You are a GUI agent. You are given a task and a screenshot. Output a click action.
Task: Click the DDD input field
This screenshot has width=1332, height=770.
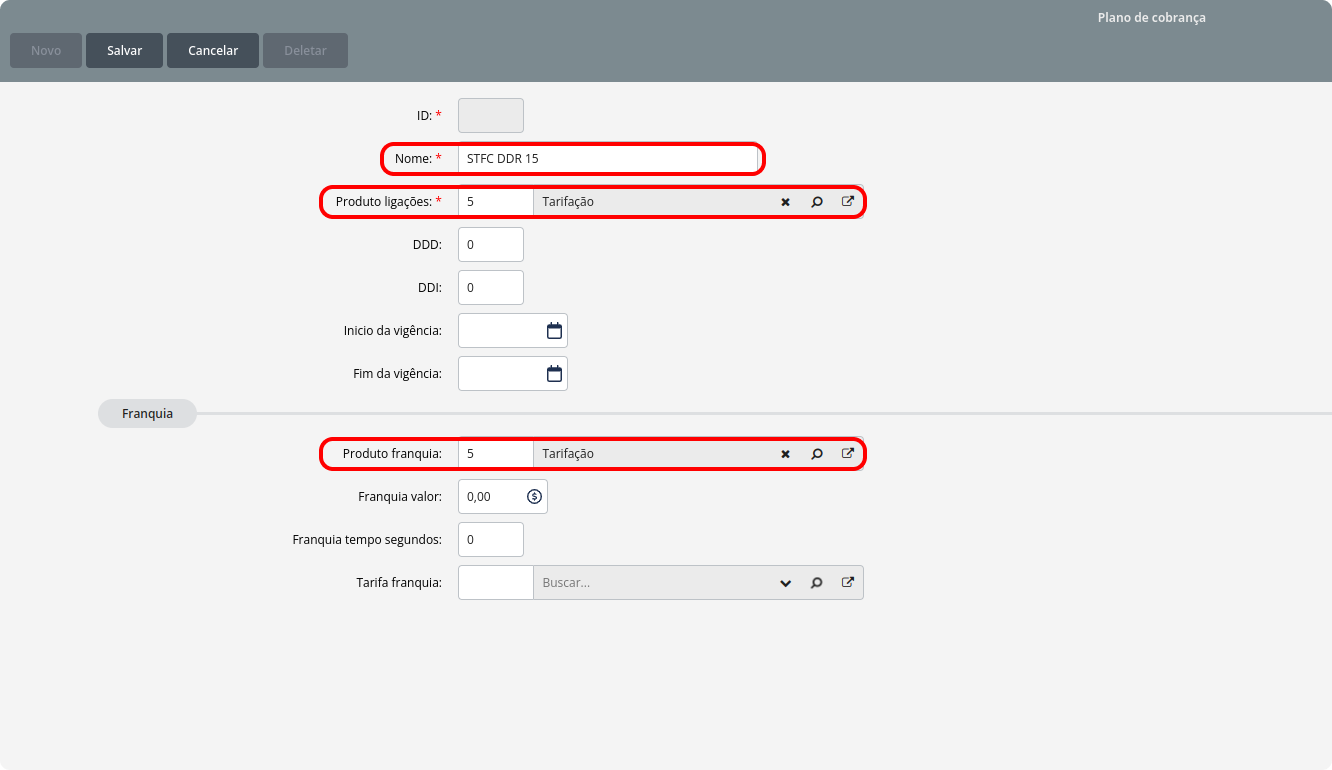(490, 245)
